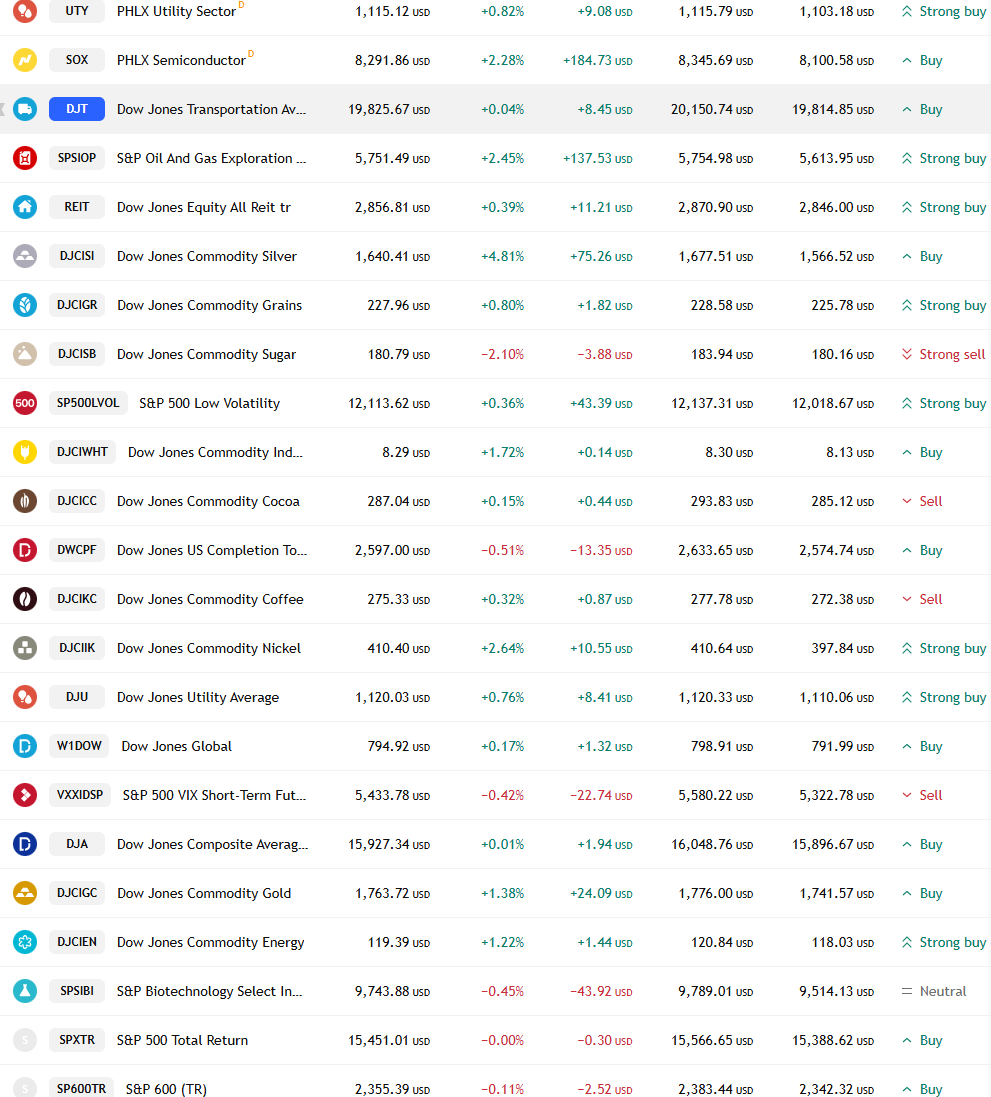
Task: Click Strong buy rating in SPSIOP row
Action: click(943, 158)
